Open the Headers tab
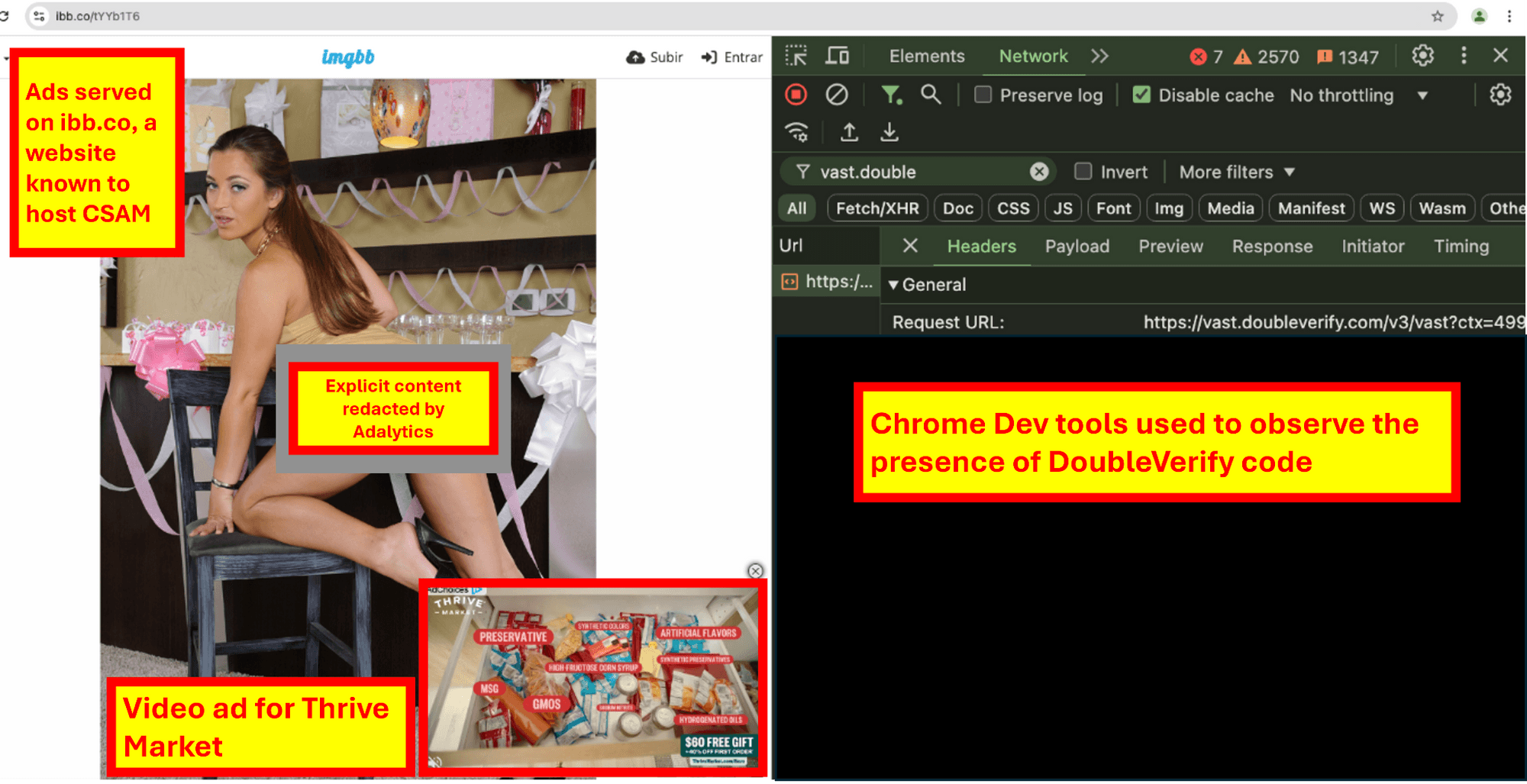Image resolution: width=1527 pixels, height=784 pixels. (x=981, y=246)
